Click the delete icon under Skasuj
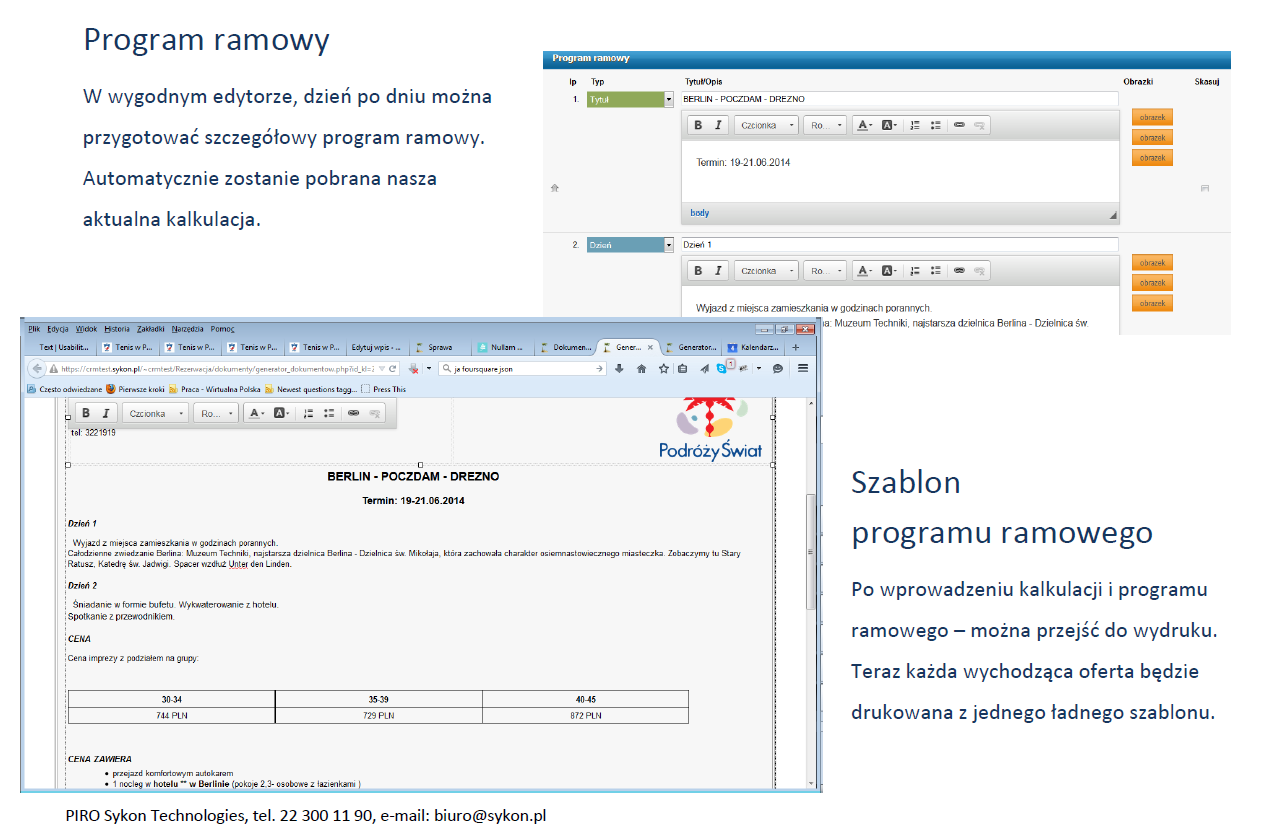1272x836 pixels. [x=1205, y=188]
